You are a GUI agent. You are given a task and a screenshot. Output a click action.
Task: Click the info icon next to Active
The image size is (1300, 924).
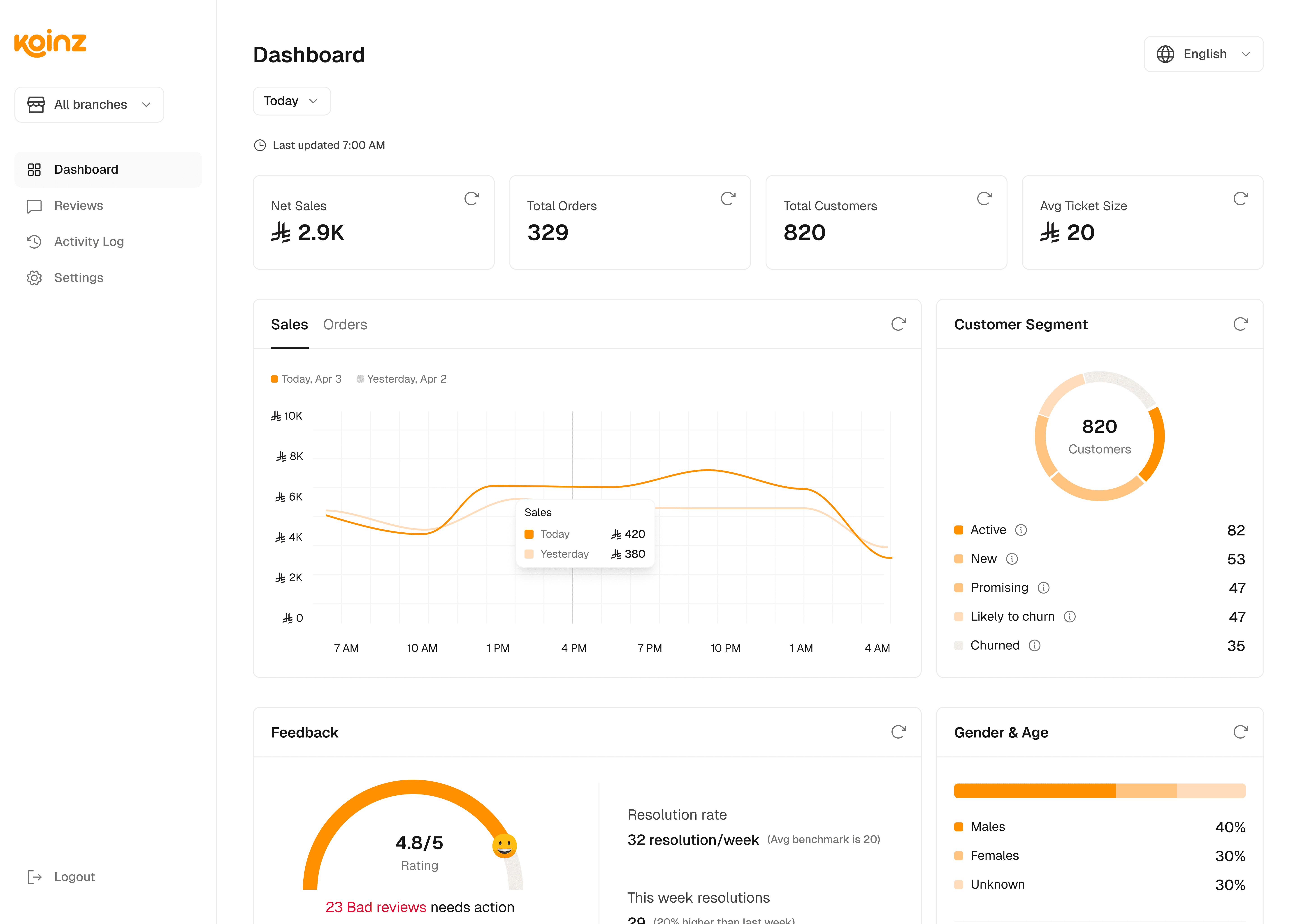1021,530
